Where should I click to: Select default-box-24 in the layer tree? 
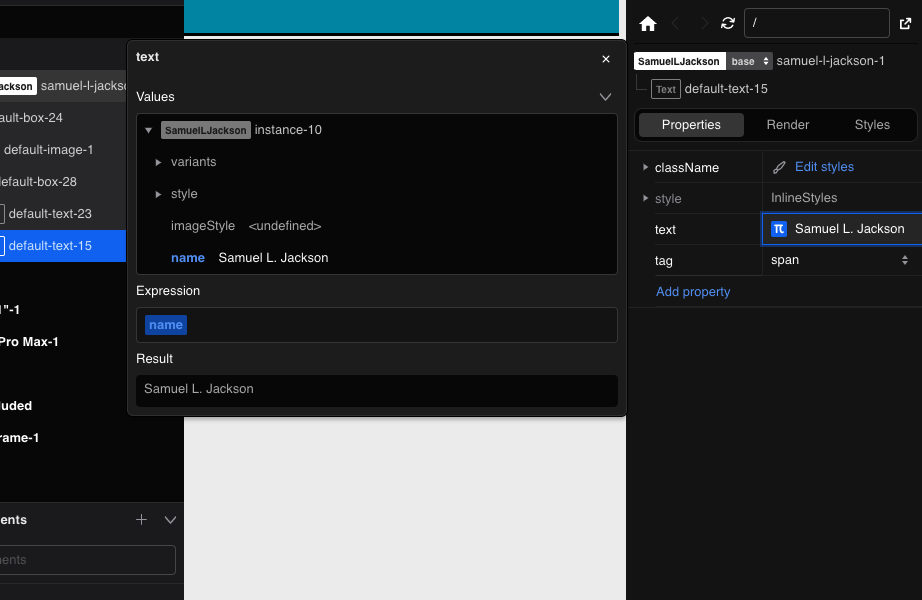62,118
